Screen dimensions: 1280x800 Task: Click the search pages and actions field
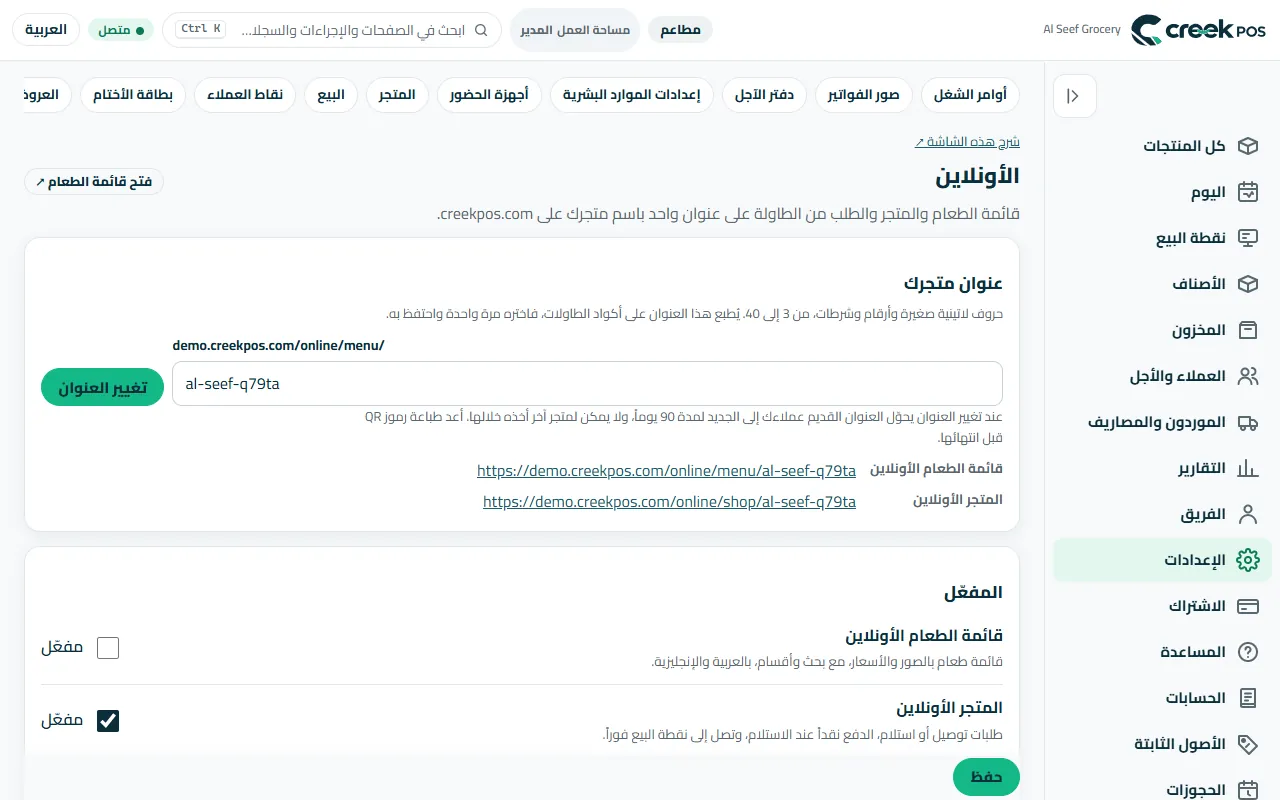(x=332, y=30)
